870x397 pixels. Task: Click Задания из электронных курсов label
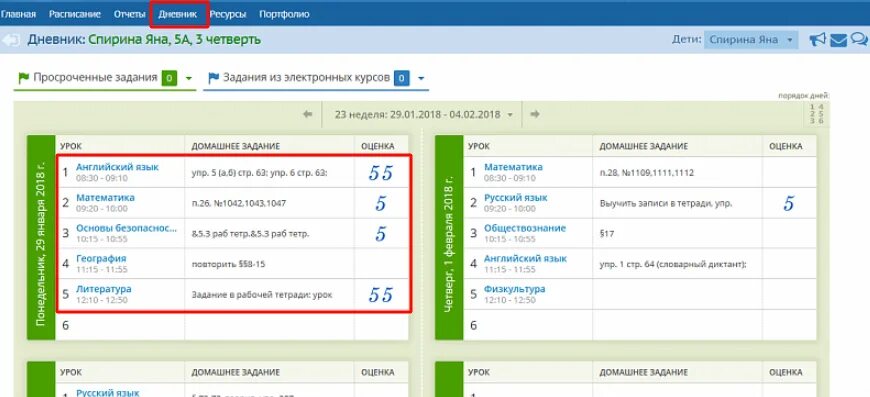tap(306, 78)
